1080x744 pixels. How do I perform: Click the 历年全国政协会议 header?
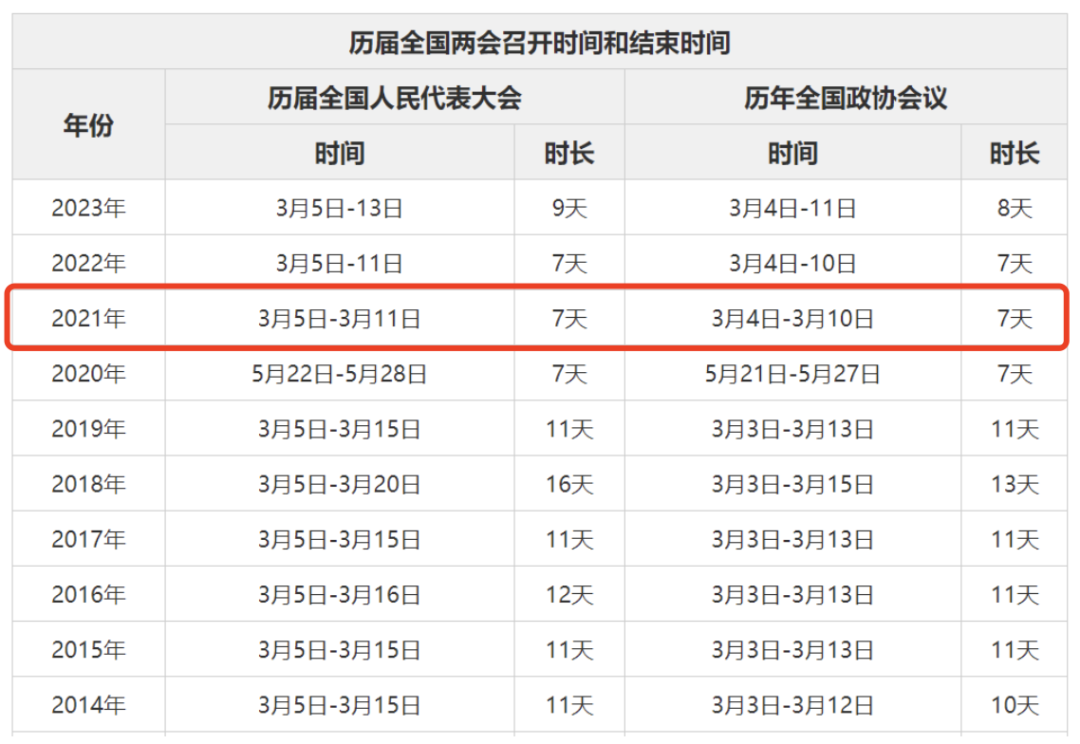pyautogui.click(x=846, y=98)
